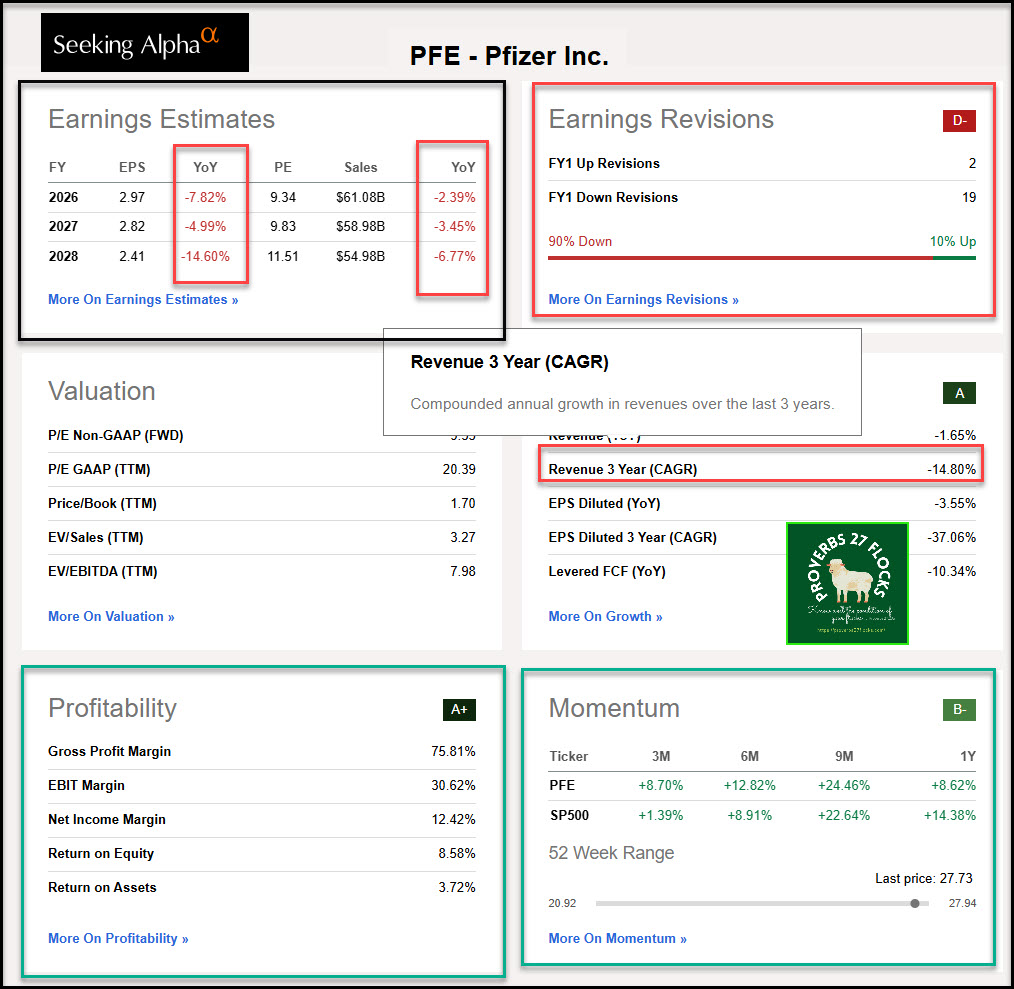Click the 52 Week Range slider marker
1014x989 pixels.
pyautogui.click(x=915, y=903)
